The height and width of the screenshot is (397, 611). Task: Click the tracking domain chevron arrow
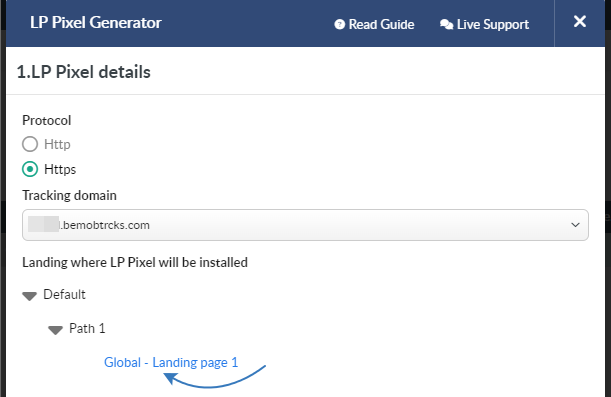click(x=575, y=225)
